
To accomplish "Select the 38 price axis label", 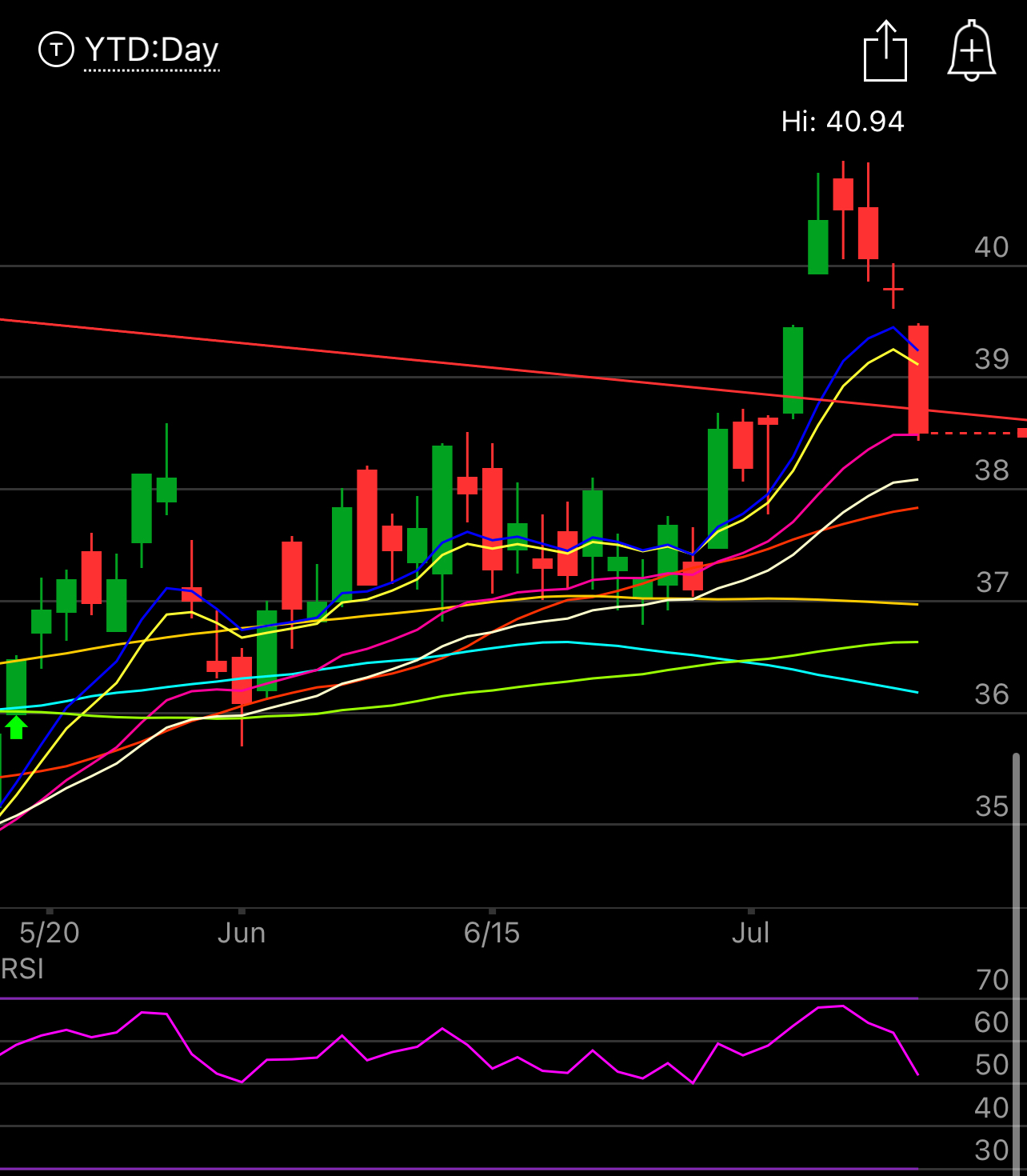I will pos(992,470).
